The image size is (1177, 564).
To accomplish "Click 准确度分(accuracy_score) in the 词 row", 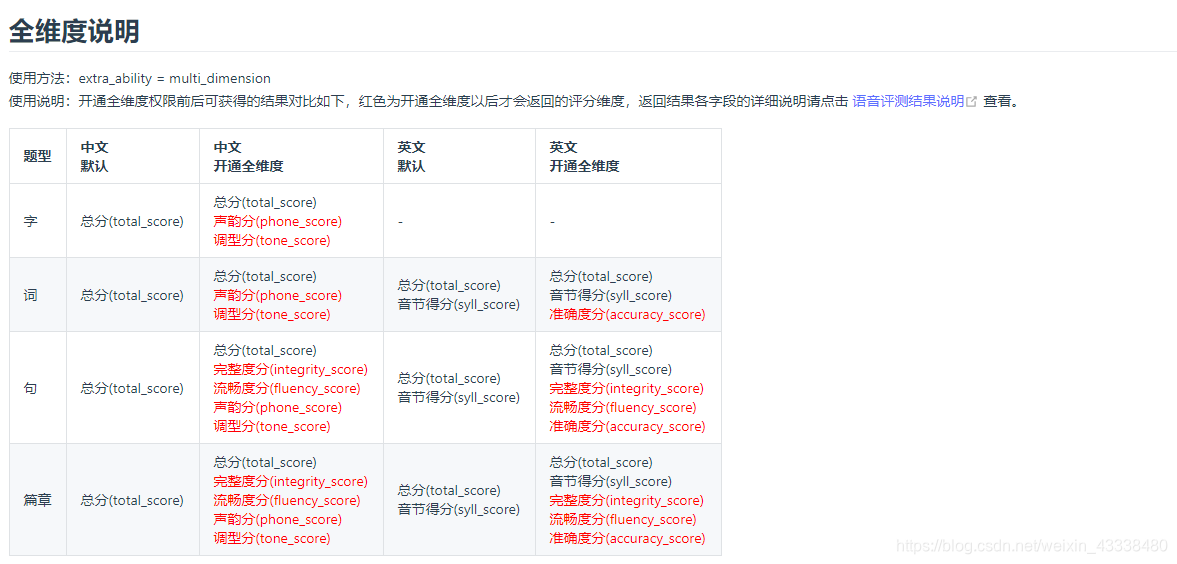I will (x=628, y=314).
